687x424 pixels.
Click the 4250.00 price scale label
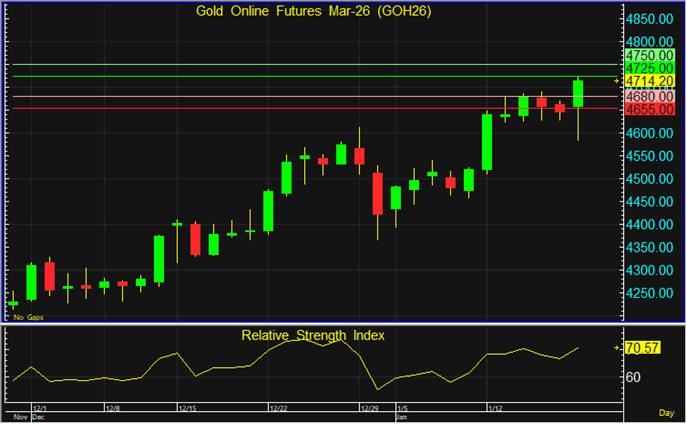[650, 293]
